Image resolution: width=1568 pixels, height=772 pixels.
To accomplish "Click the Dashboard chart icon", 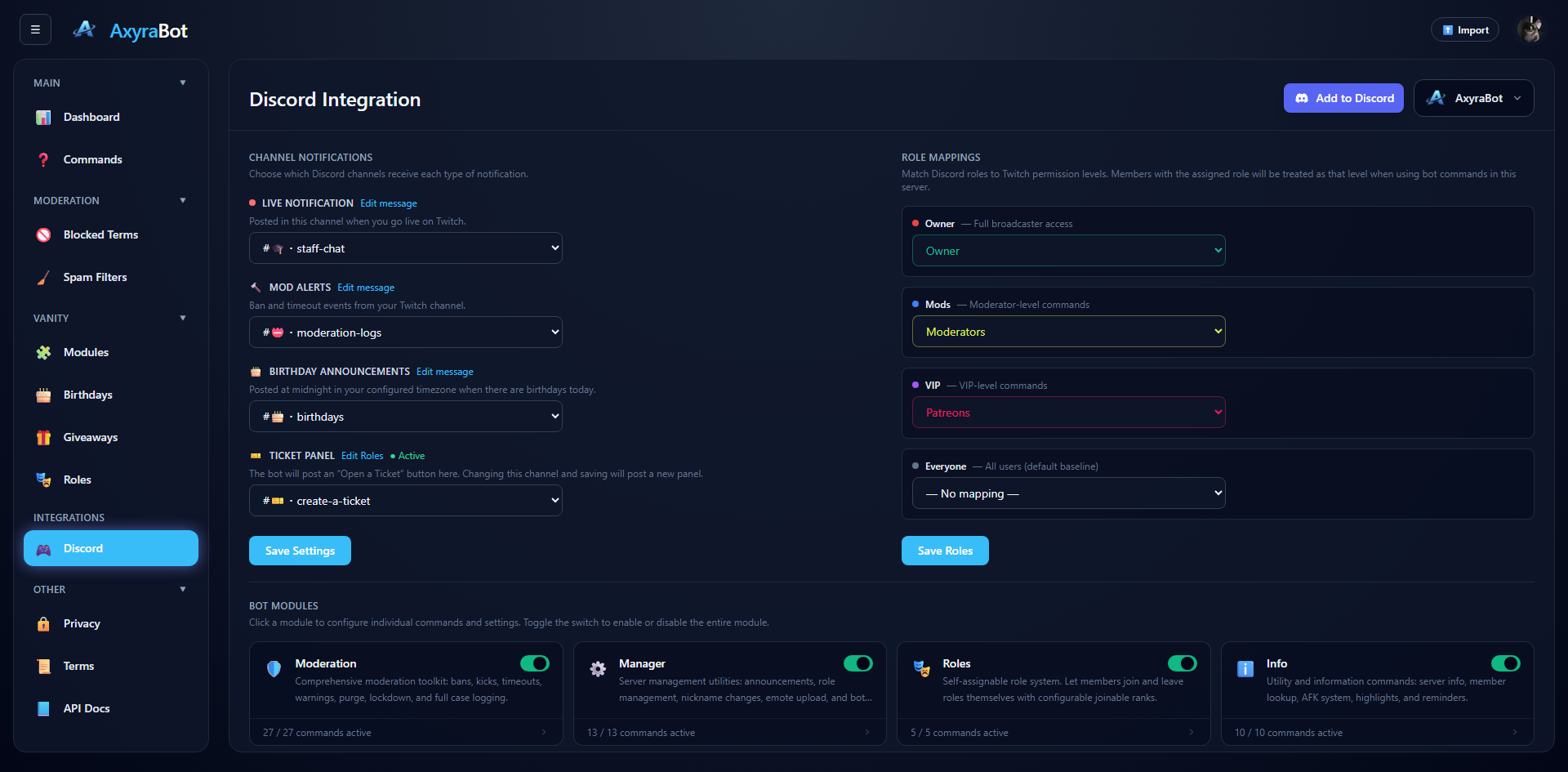I will tap(43, 117).
